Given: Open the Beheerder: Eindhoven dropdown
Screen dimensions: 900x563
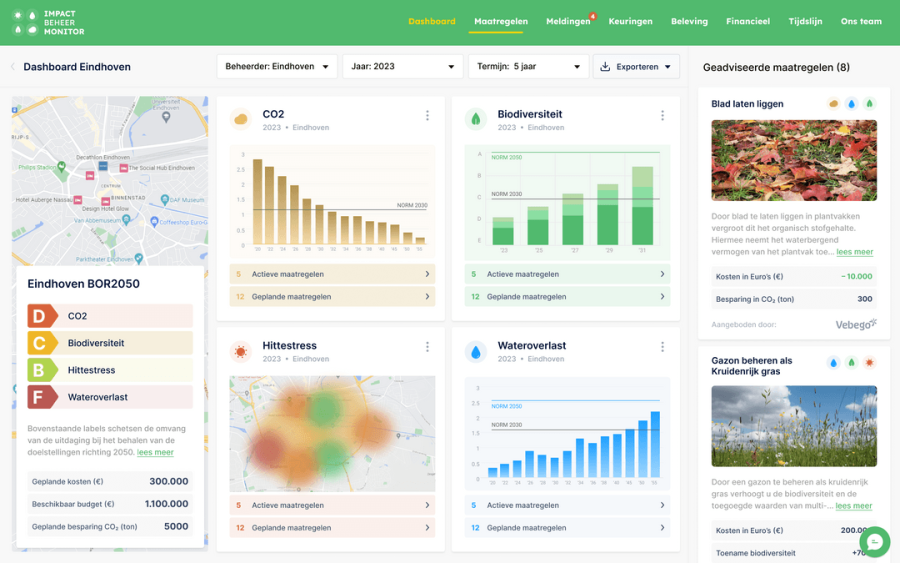Looking at the screenshot, I should 276,67.
